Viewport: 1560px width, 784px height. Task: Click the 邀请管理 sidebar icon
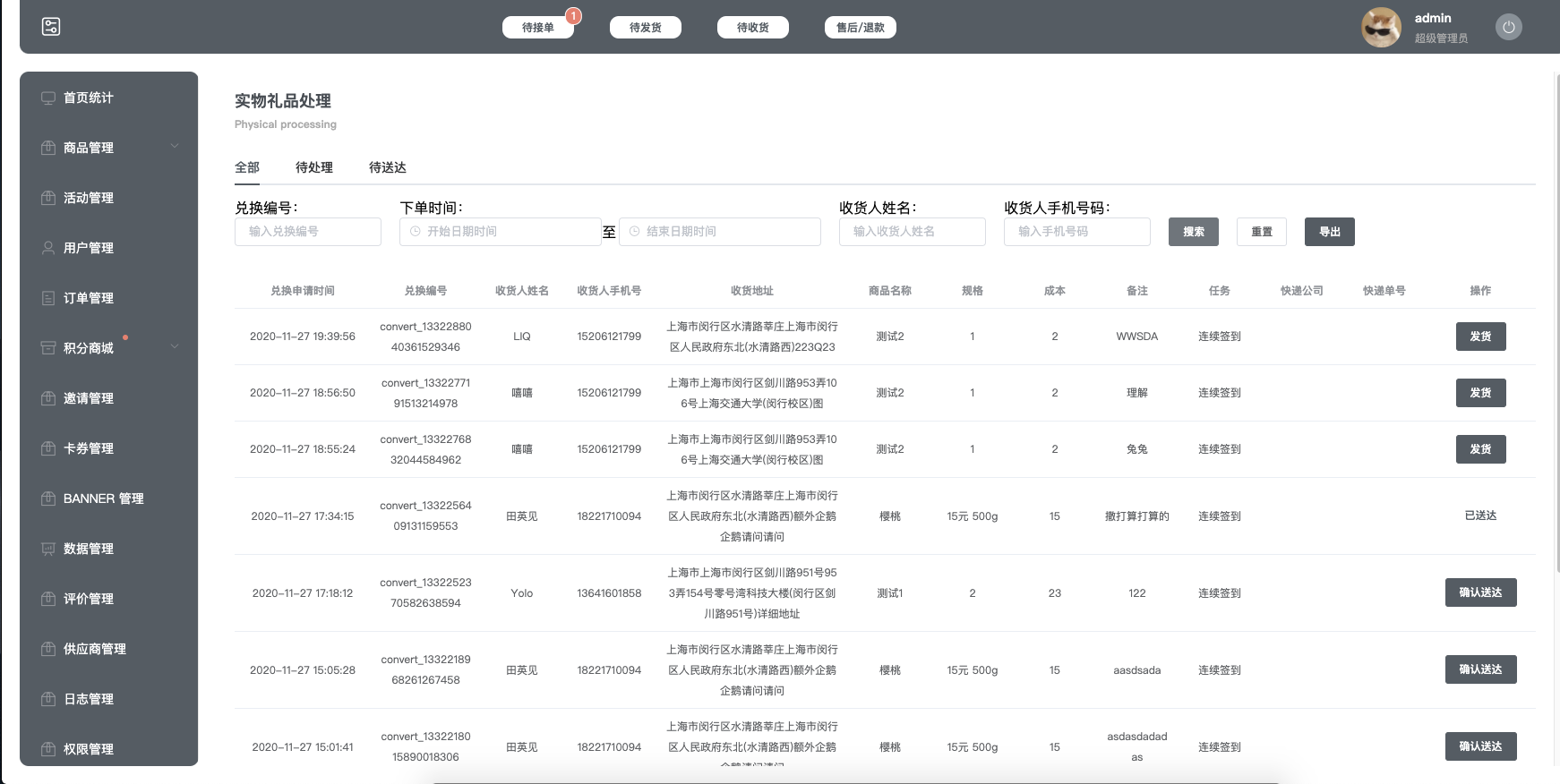tap(48, 398)
